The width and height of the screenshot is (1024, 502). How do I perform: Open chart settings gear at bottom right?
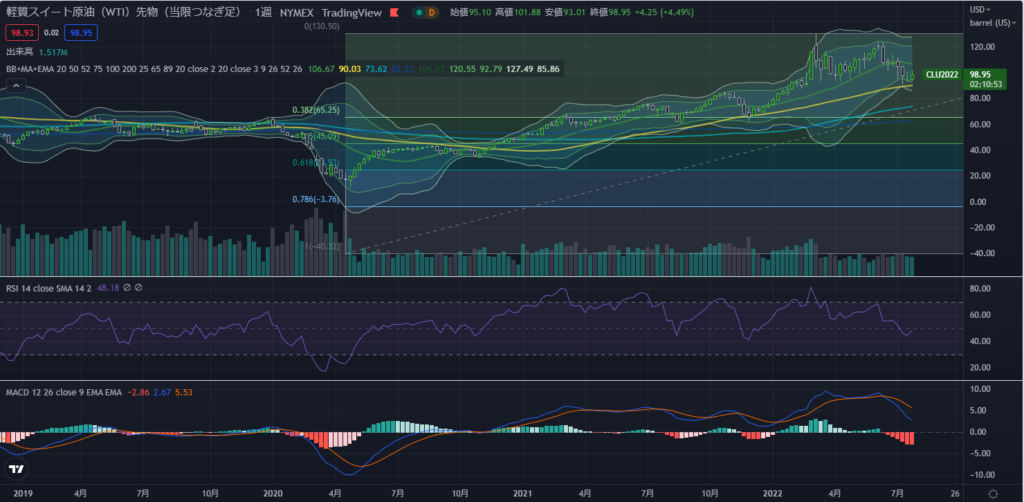tap(991, 492)
